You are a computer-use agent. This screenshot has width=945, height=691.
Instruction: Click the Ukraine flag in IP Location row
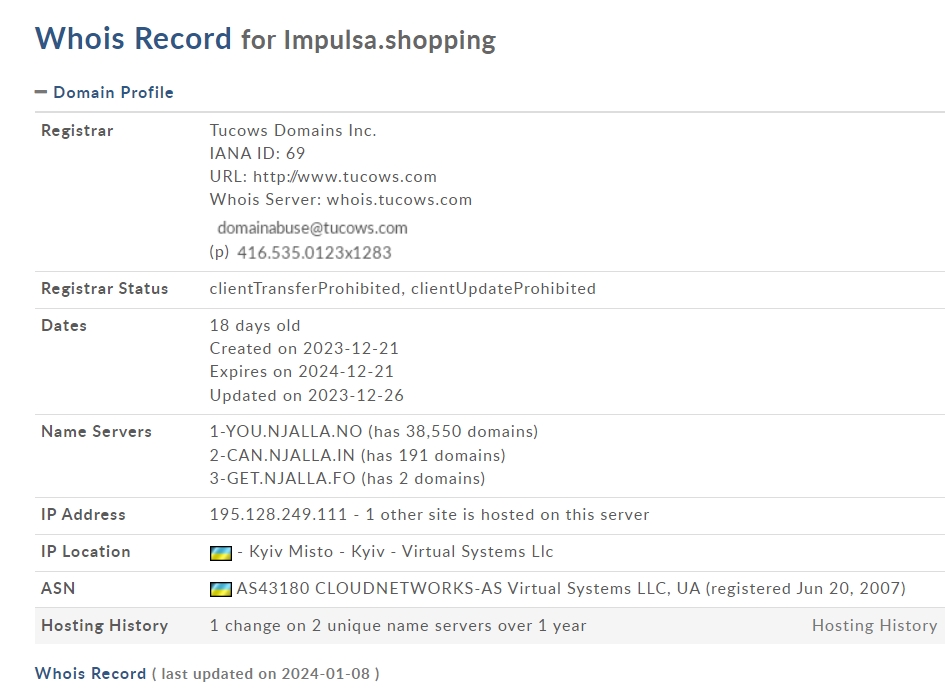tap(221, 553)
